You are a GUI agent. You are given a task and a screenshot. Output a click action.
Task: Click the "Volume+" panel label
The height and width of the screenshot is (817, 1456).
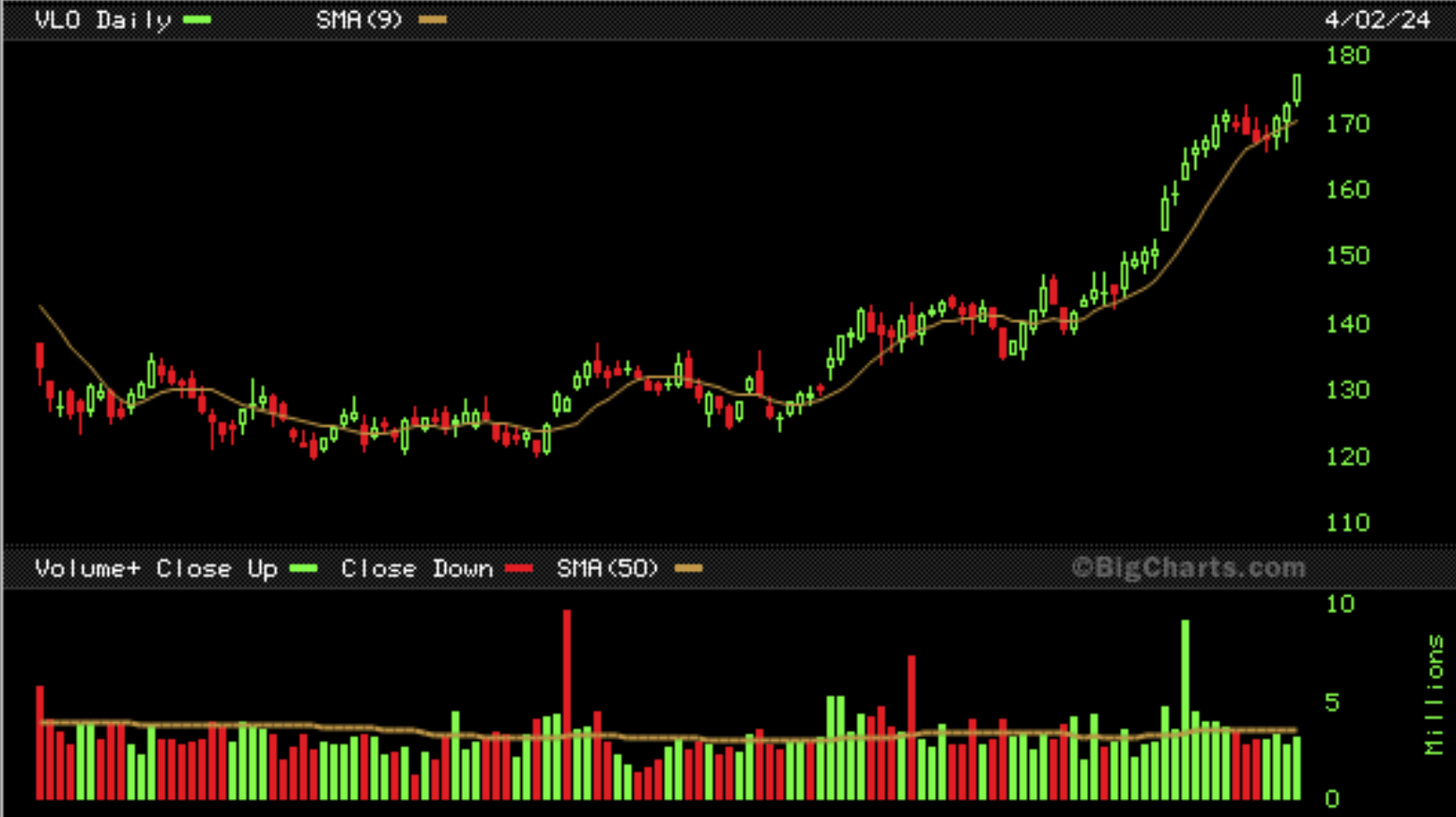87,568
